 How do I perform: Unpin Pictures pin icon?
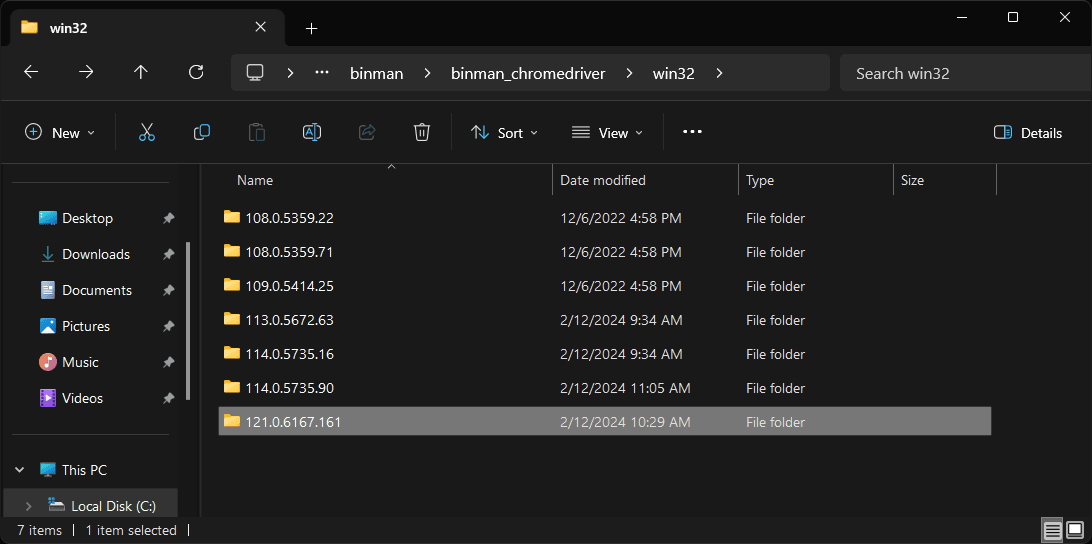click(168, 326)
